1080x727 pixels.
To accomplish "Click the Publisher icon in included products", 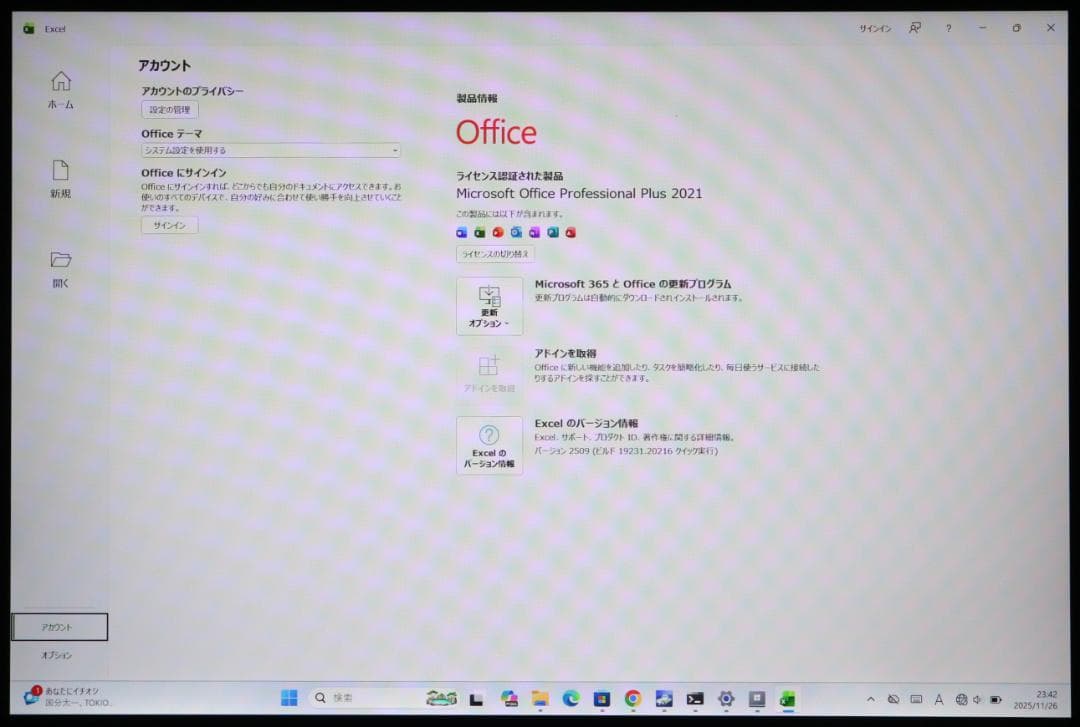I will coord(552,232).
